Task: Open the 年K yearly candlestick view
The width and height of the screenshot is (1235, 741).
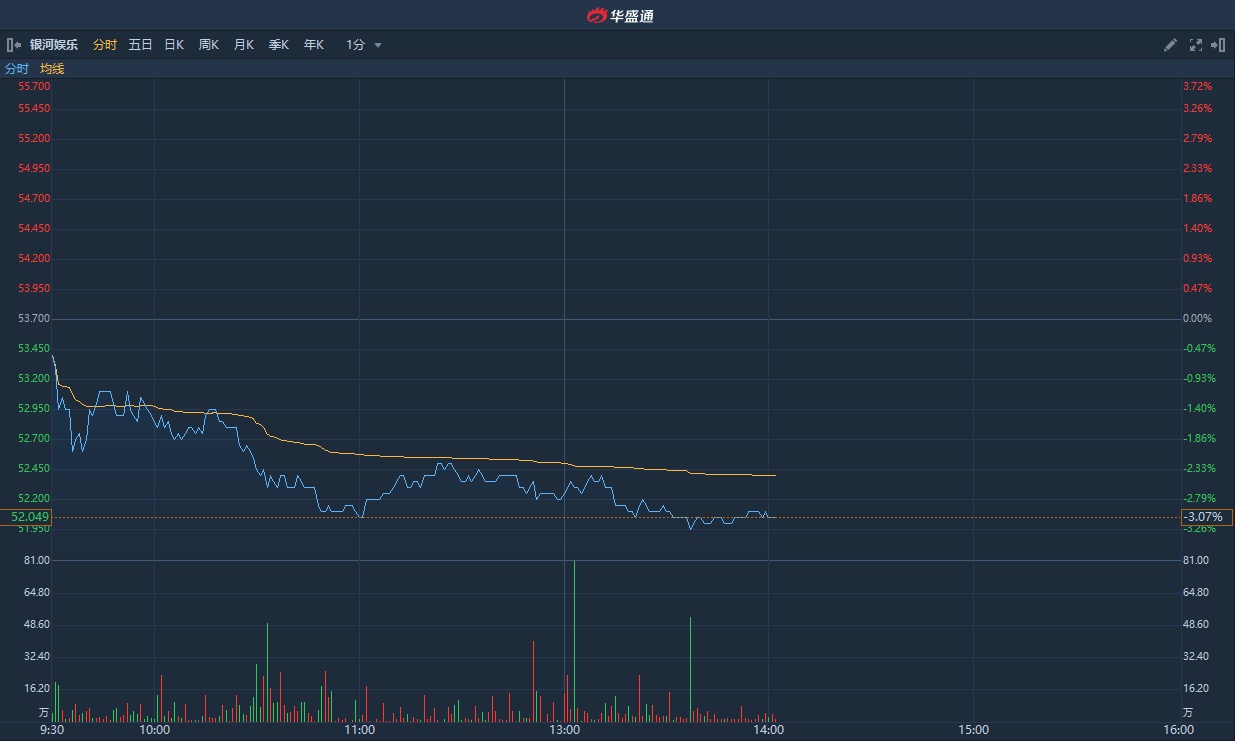Action: coord(314,45)
